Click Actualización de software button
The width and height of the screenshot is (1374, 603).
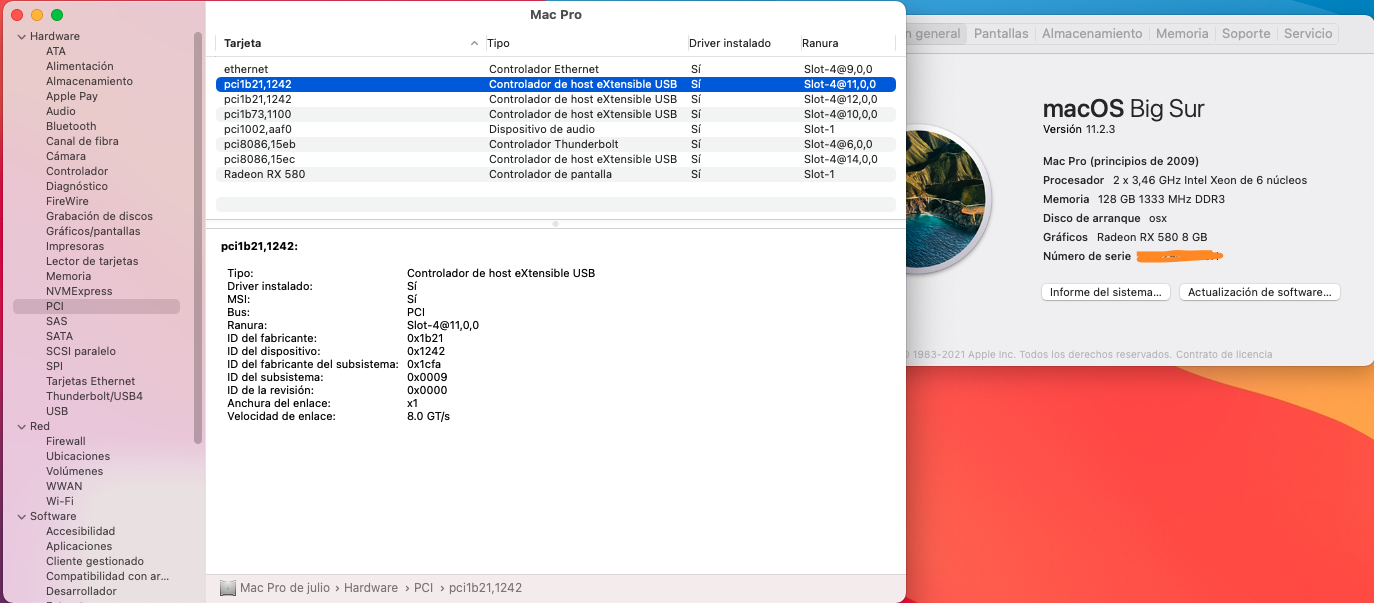coord(1260,292)
